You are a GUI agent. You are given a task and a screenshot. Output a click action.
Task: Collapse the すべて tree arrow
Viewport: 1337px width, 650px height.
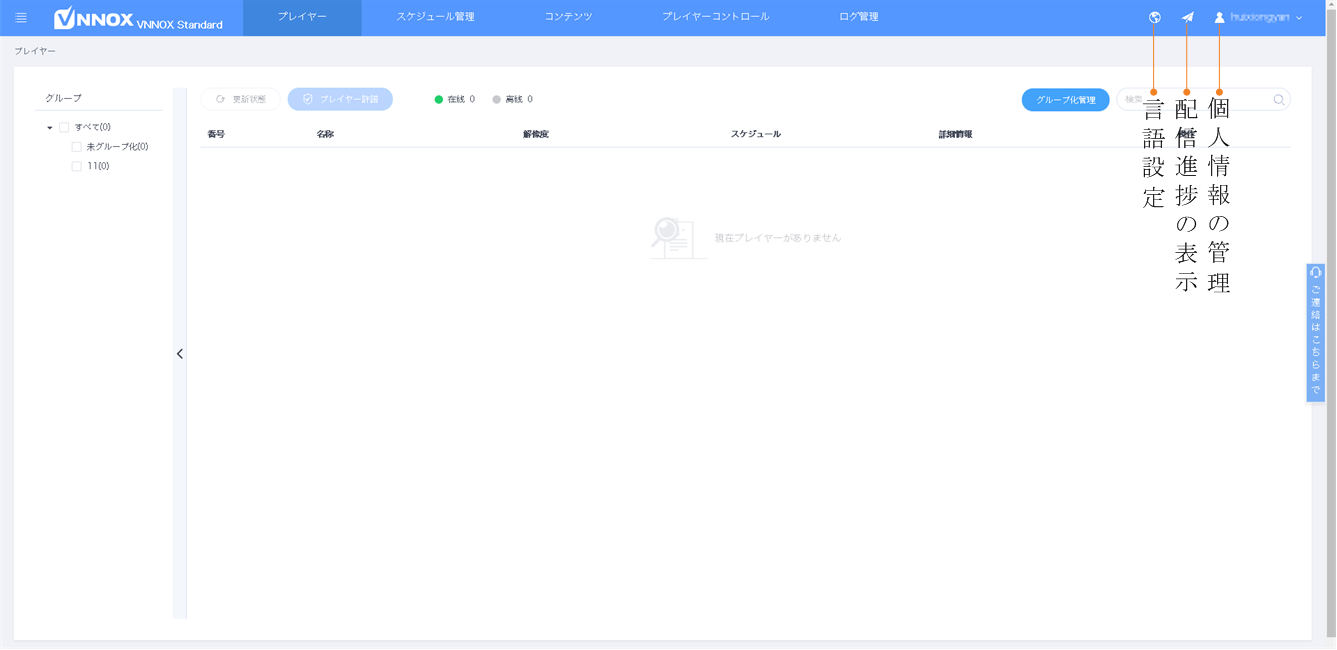(50, 128)
